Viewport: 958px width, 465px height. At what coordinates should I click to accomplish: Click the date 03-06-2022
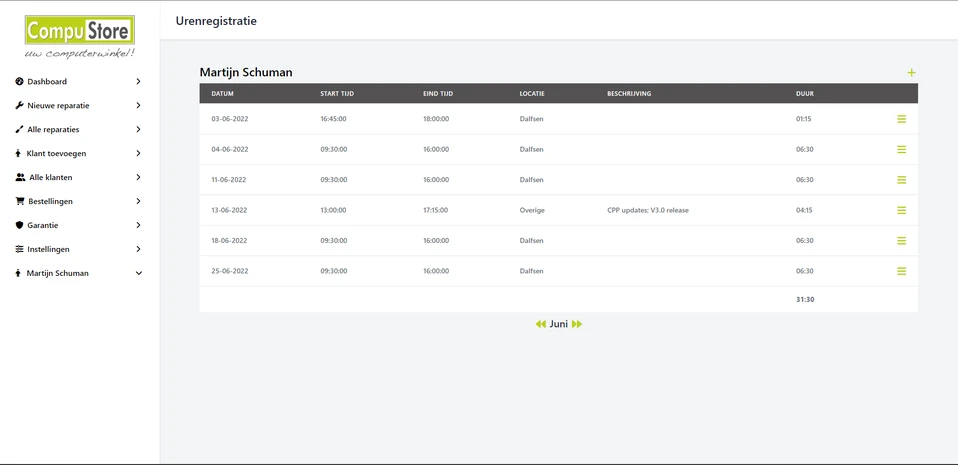coord(230,119)
